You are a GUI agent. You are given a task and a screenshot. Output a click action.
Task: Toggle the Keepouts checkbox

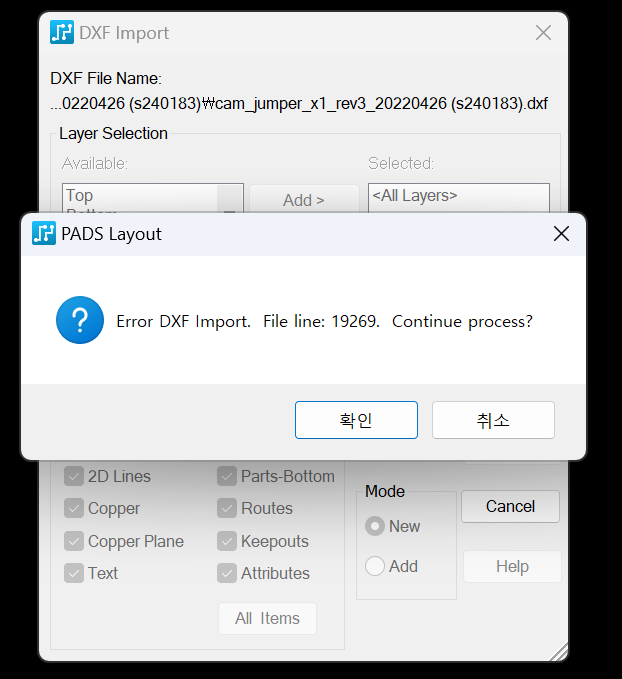(x=227, y=542)
